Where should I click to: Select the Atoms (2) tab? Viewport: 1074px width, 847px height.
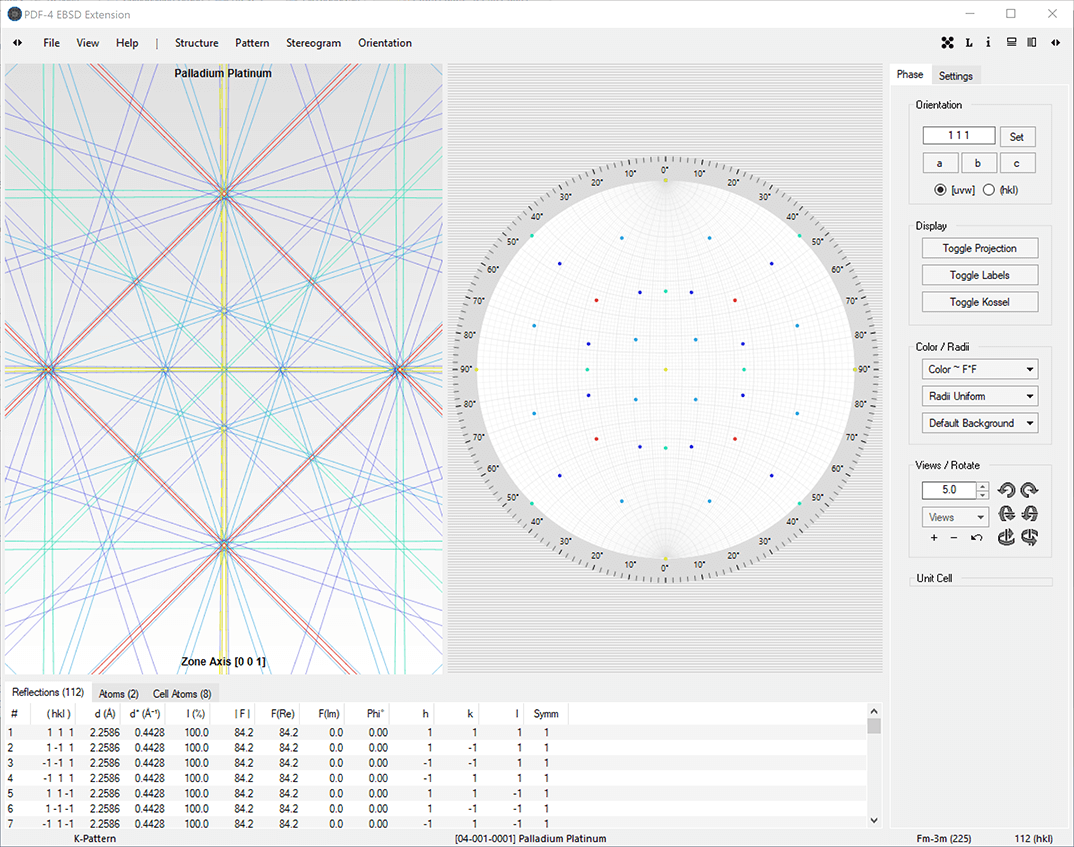pyautogui.click(x=118, y=694)
